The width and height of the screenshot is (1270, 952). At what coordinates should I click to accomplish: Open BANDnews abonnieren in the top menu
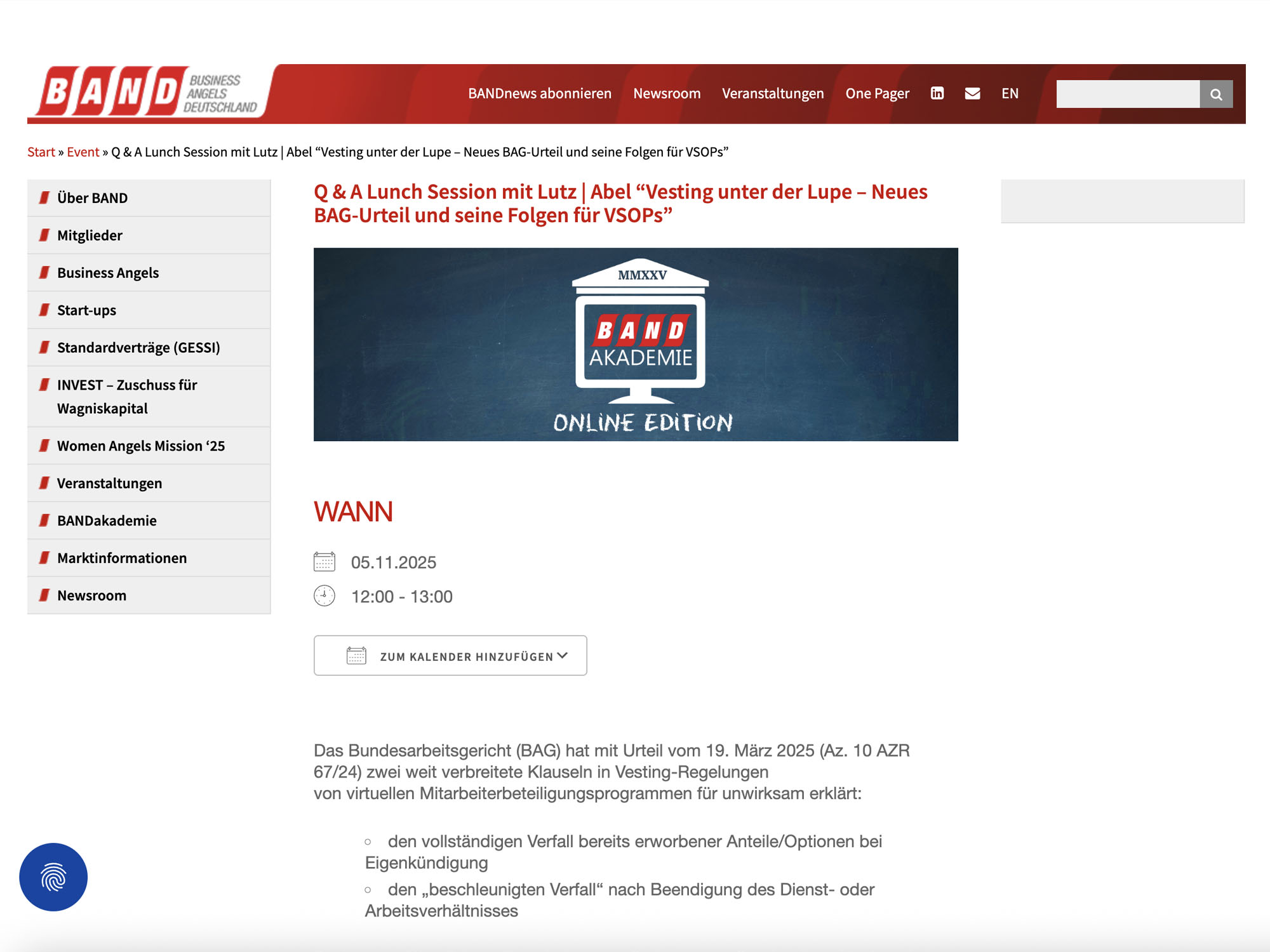(x=540, y=93)
